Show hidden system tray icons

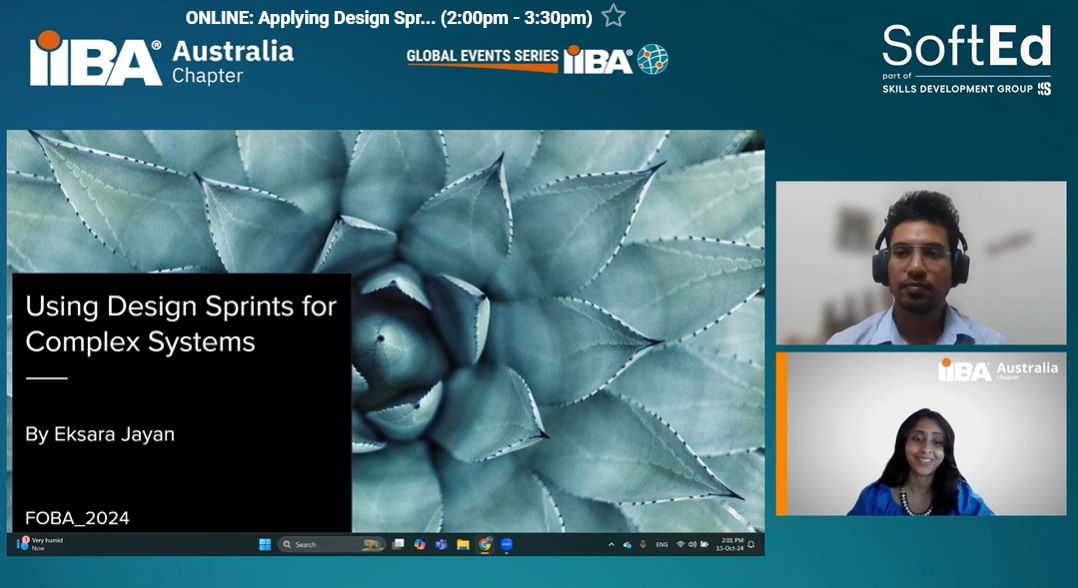(x=611, y=545)
